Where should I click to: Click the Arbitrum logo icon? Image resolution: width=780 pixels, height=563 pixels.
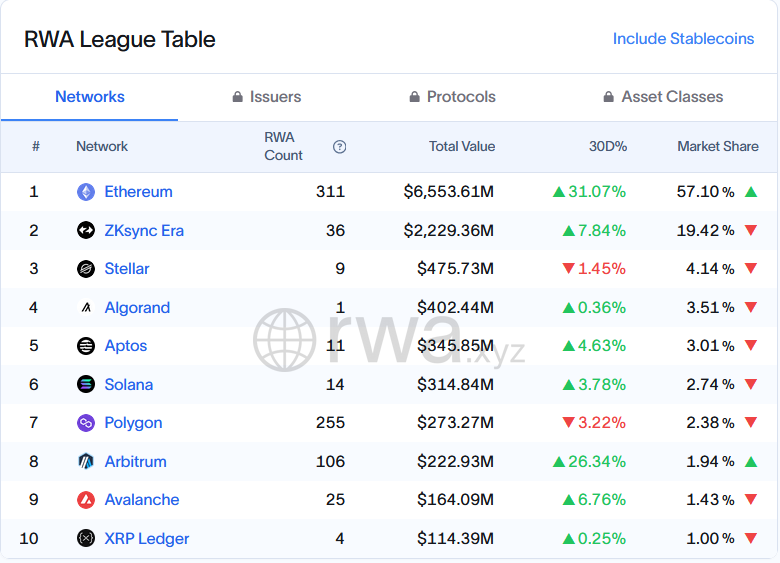click(x=86, y=462)
